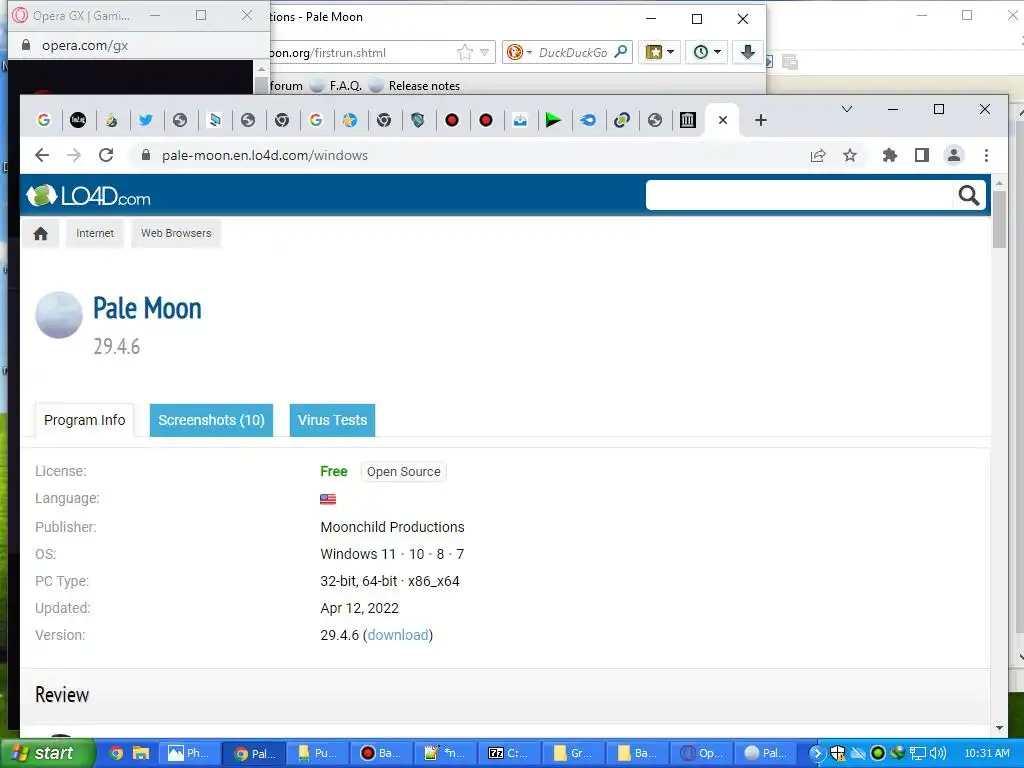Open Pale Moon bookmarks menu button
This screenshot has height=768, width=1024.
tap(660, 52)
